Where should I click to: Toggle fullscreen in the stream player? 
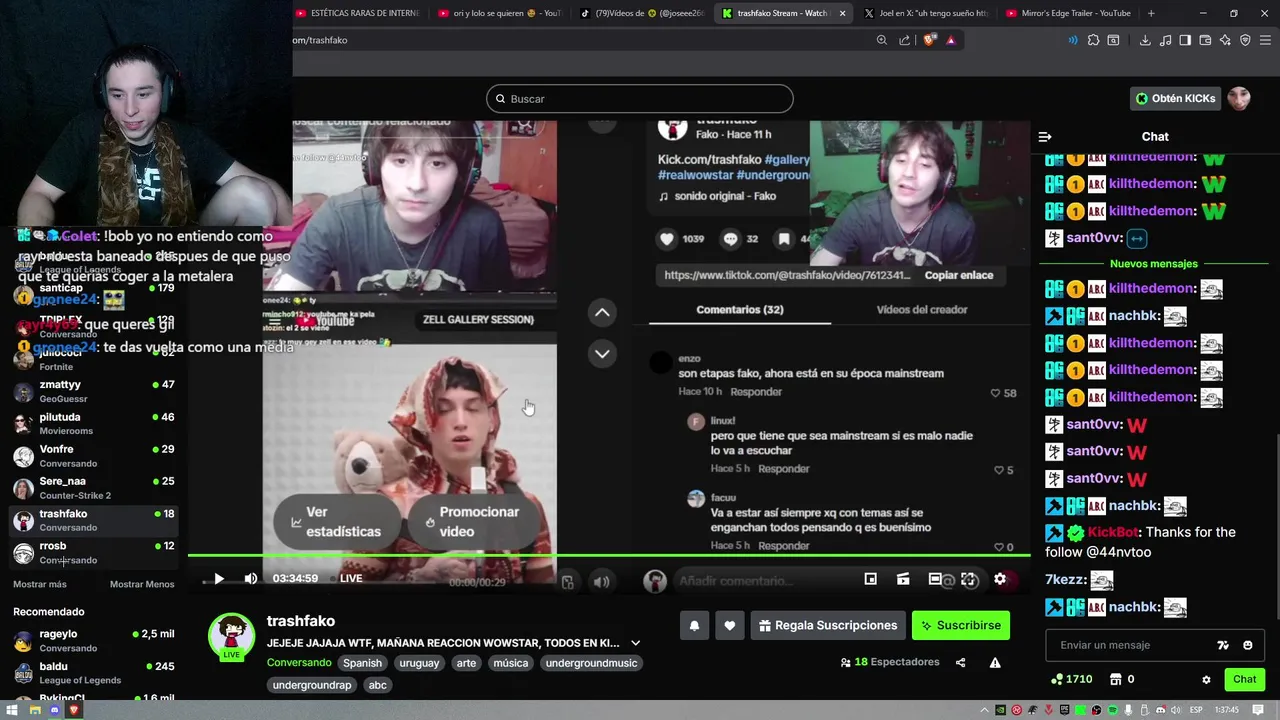pos(969,579)
